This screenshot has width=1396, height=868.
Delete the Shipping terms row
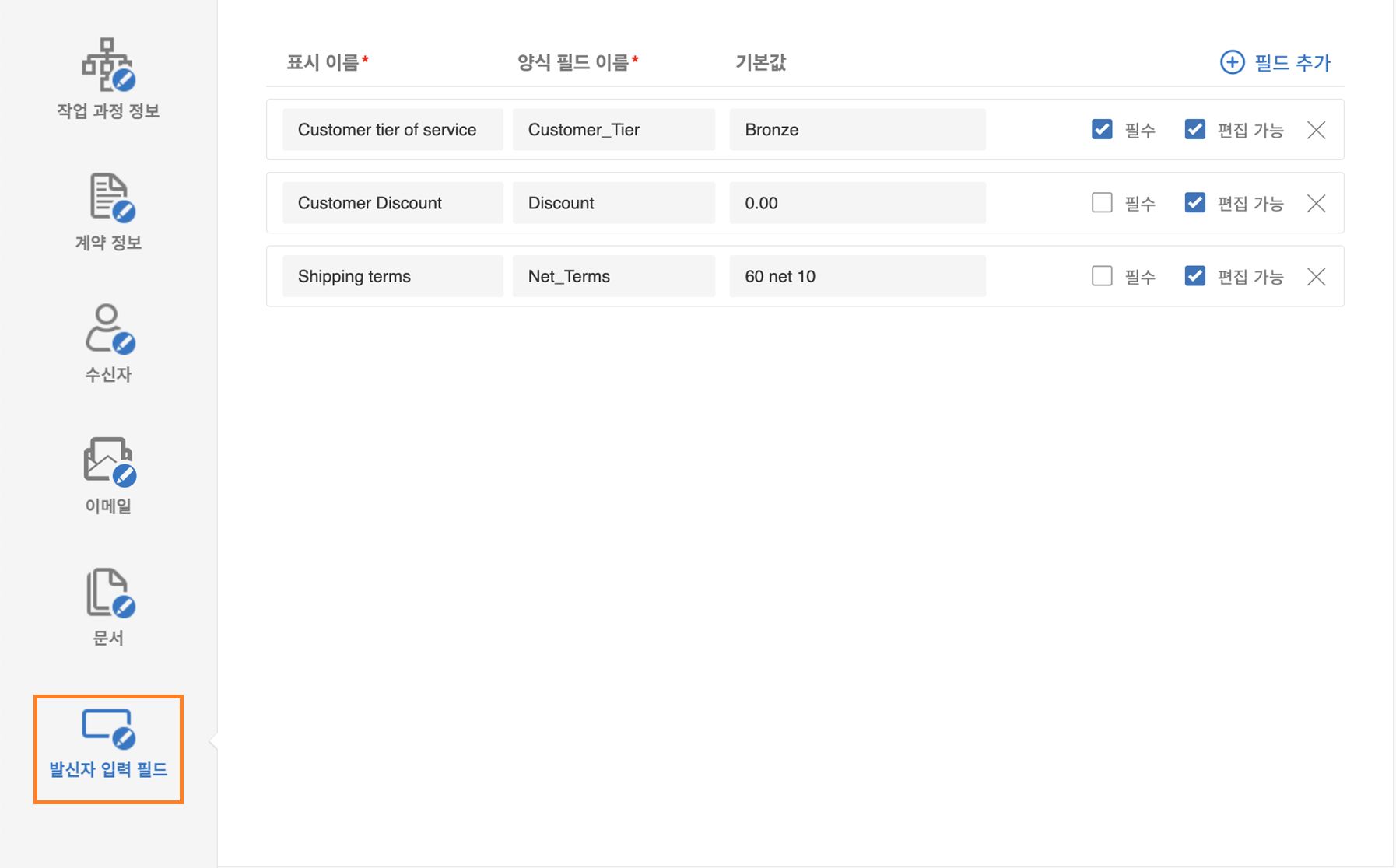(1316, 276)
